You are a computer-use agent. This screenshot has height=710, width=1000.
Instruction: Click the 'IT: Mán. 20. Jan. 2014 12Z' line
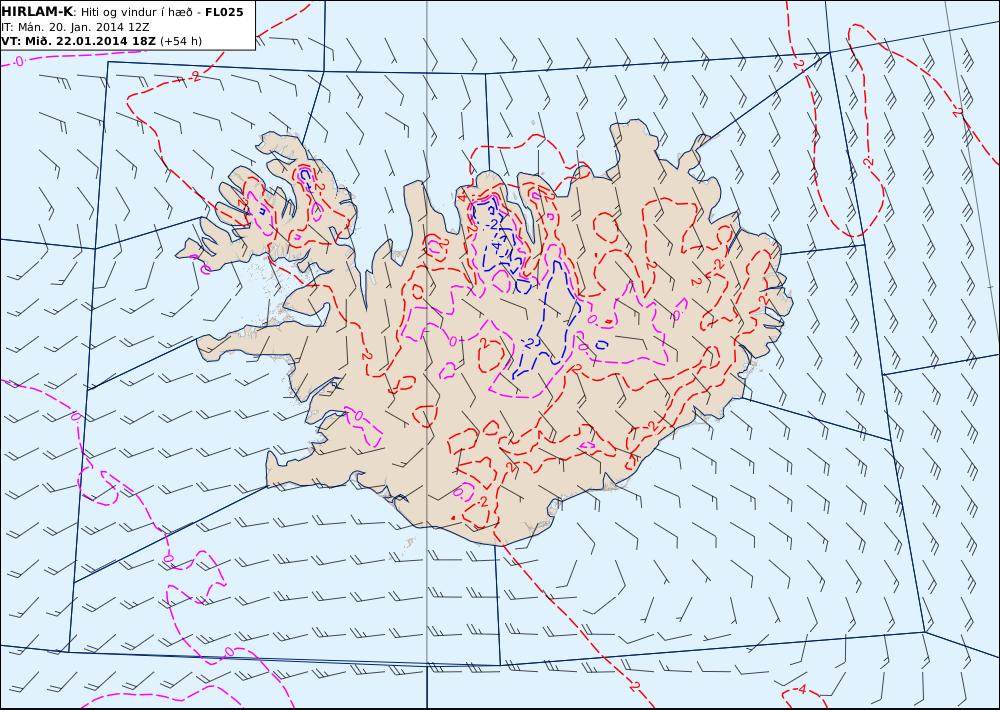[75, 27]
